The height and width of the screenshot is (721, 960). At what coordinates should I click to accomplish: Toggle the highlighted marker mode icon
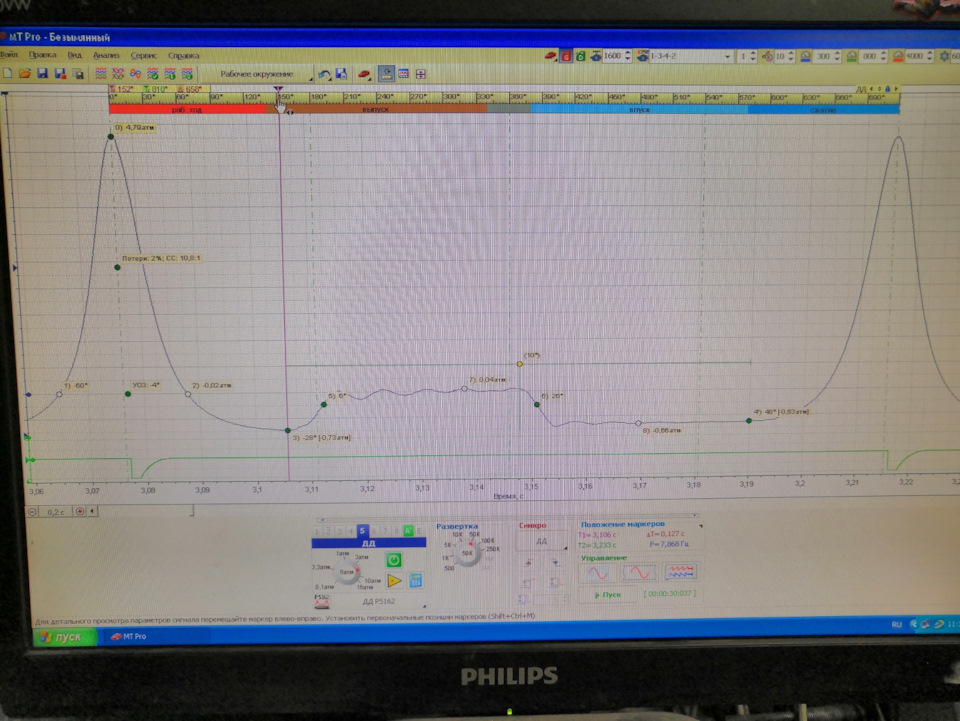pos(386,74)
